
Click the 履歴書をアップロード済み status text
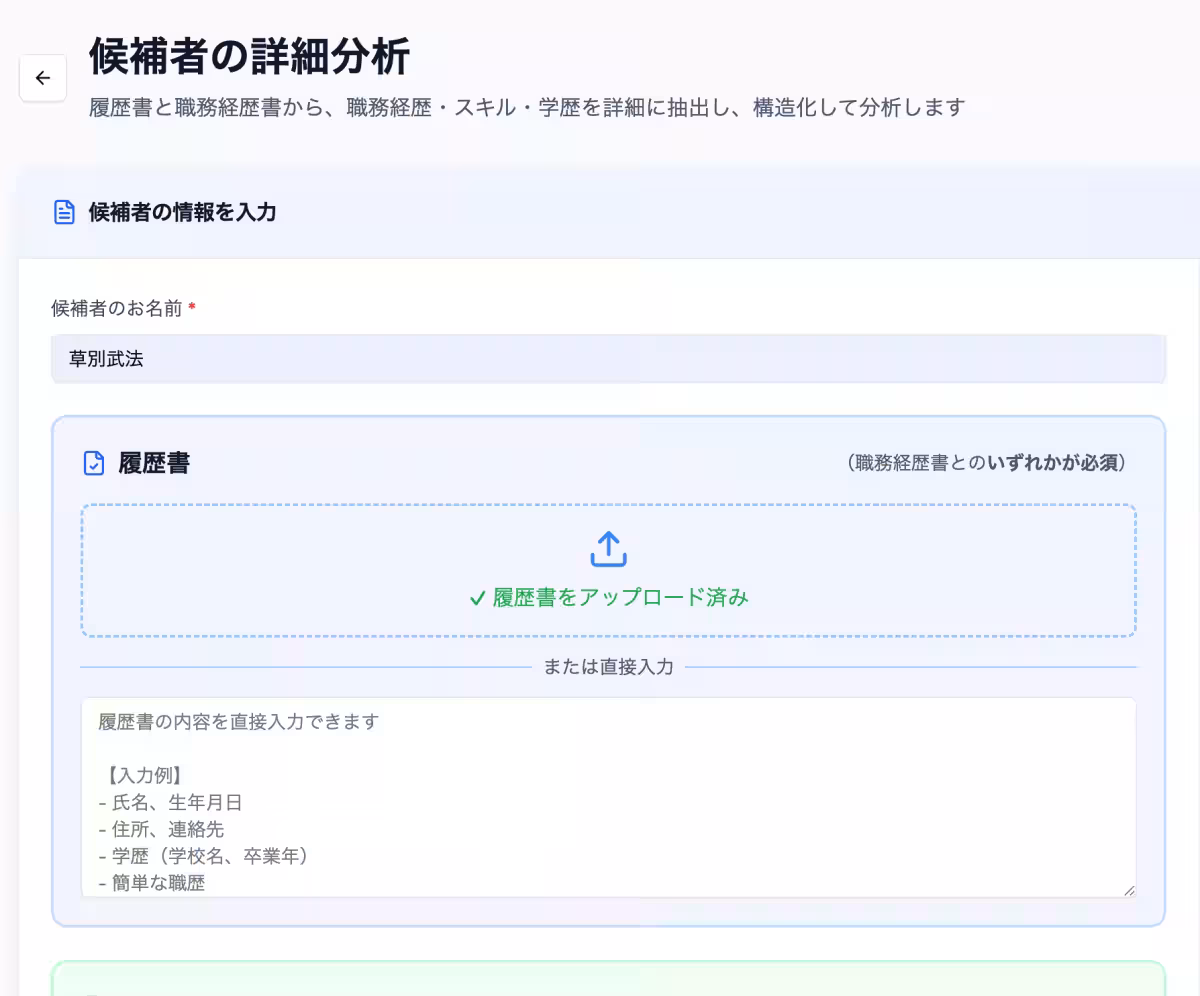(620, 598)
